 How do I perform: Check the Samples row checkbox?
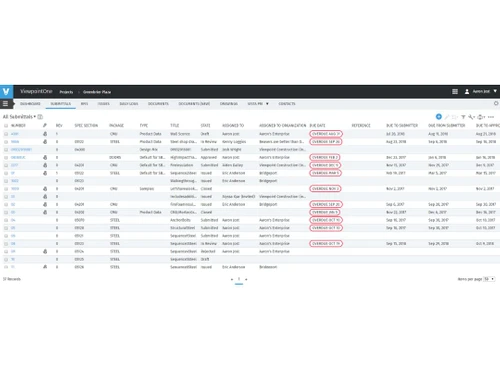(x=6, y=189)
